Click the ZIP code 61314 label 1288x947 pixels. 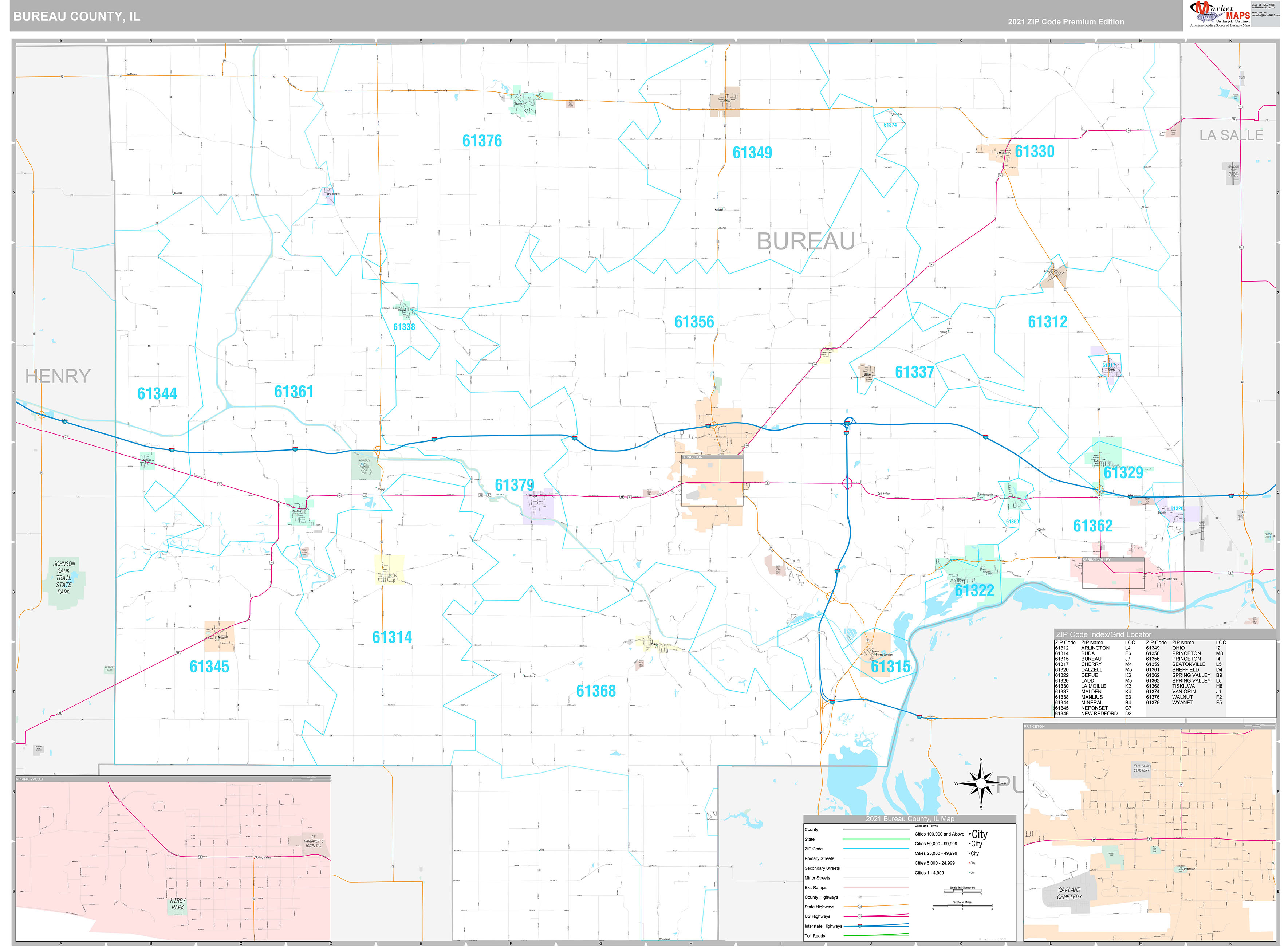(x=392, y=637)
